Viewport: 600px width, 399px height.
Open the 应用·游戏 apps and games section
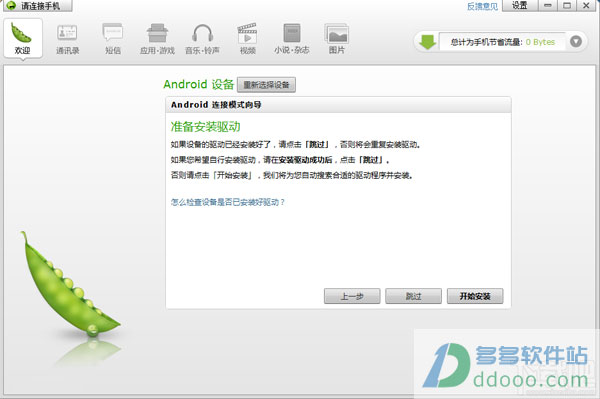(x=157, y=39)
